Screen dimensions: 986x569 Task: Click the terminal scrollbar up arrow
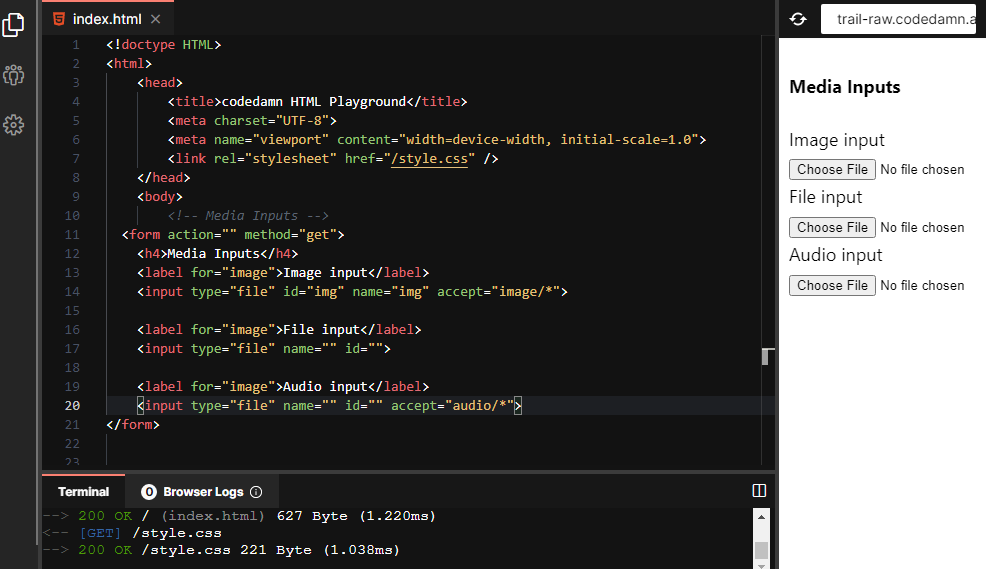tap(762, 518)
